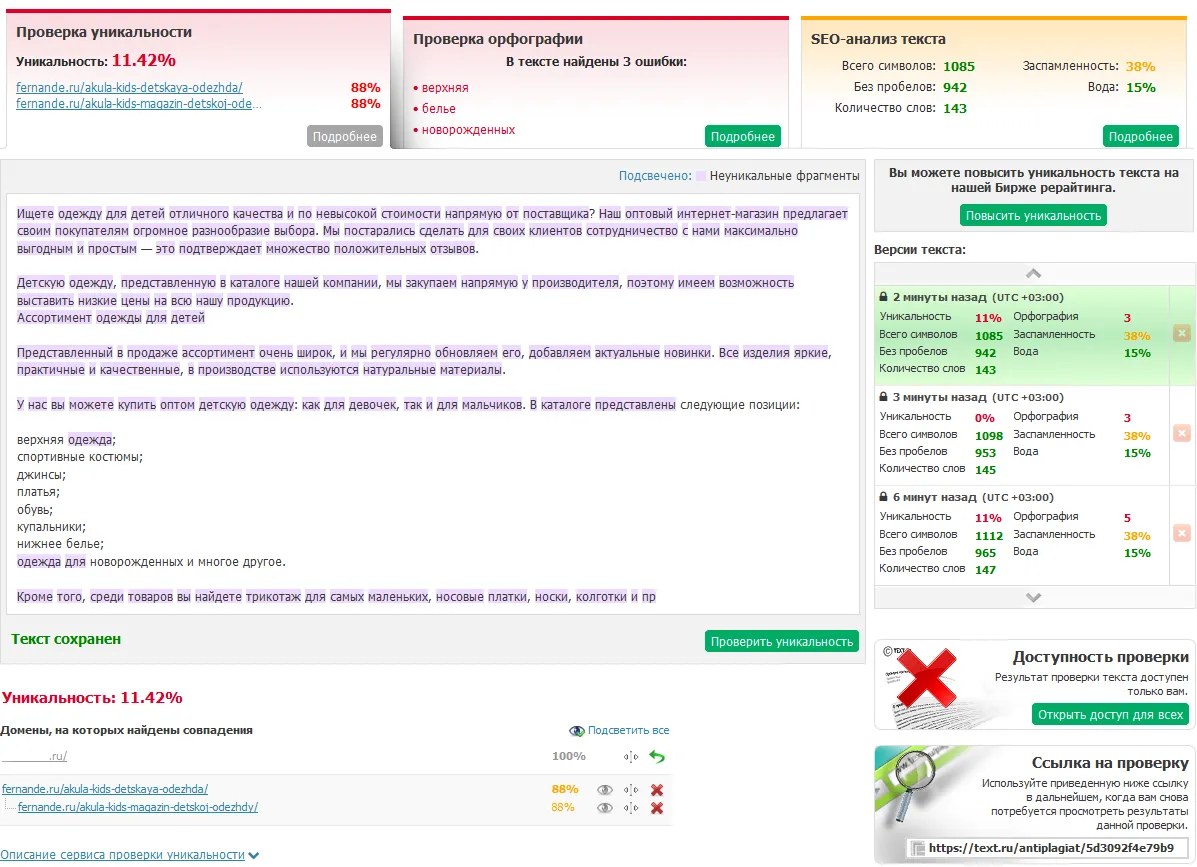Viewport: 1197px width, 867px height.
Task: Click the 'Вода: 15%' value in SEO panel
Action: [1141, 88]
